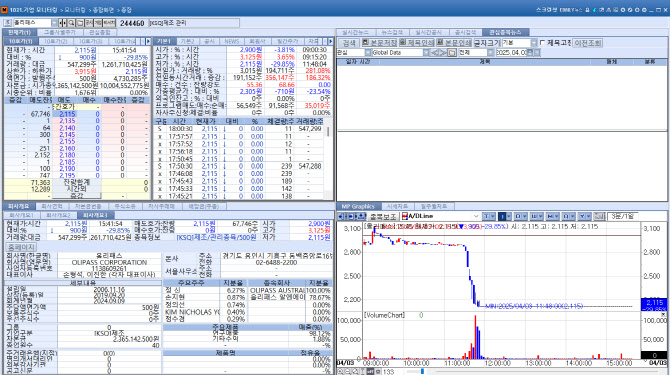Open the folder icon beside stock search
Viewport: 670px width, 375px height.
pyautogui.click(x=80, y=23)
